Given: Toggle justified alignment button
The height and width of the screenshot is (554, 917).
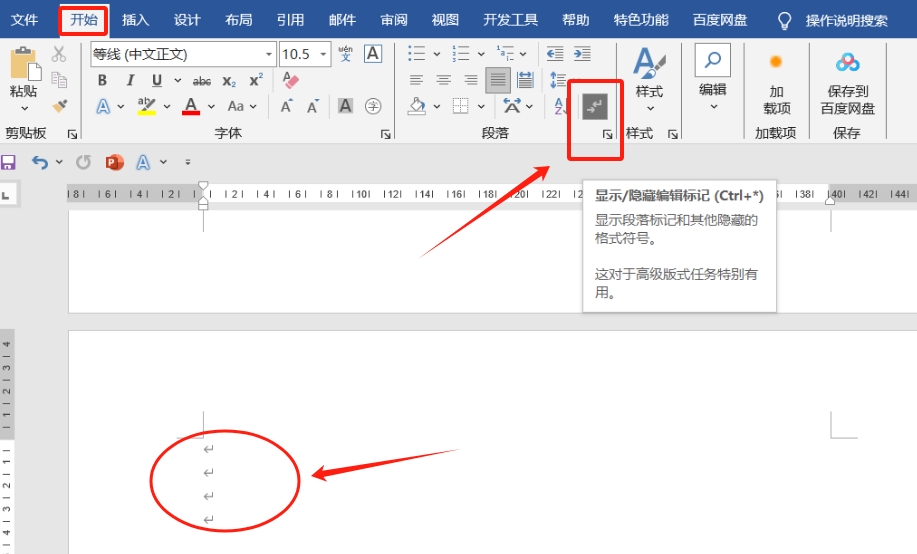Looking at the screenshot, I should point(498,80).
